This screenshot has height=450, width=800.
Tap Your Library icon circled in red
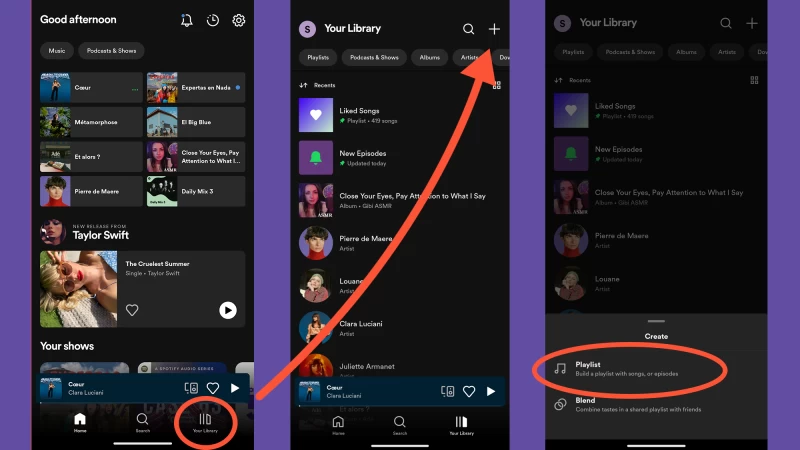205,421
